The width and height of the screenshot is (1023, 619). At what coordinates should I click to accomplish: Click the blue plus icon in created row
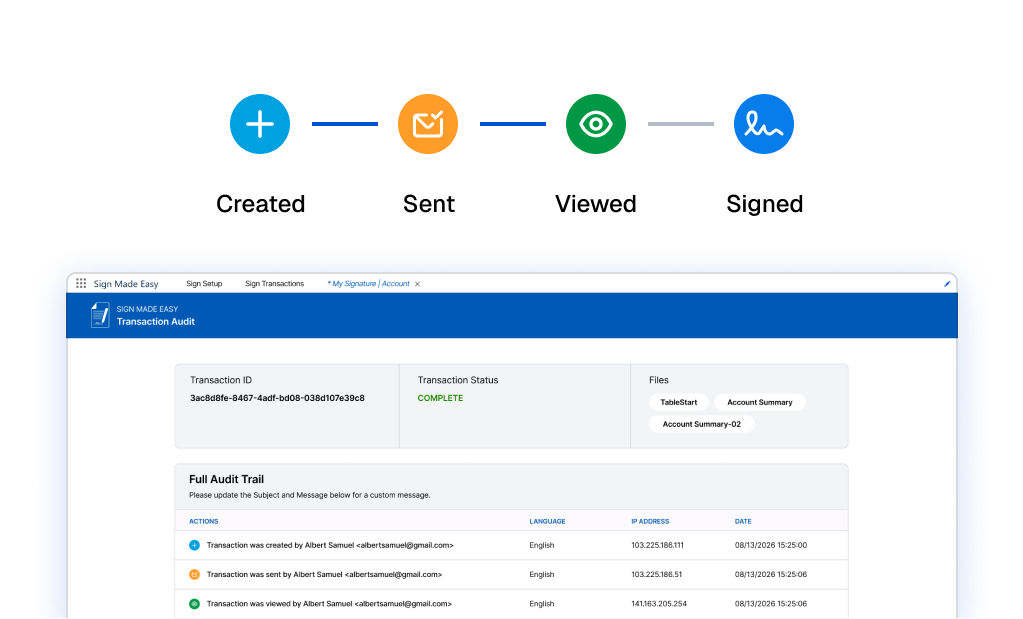pos(194,545)
